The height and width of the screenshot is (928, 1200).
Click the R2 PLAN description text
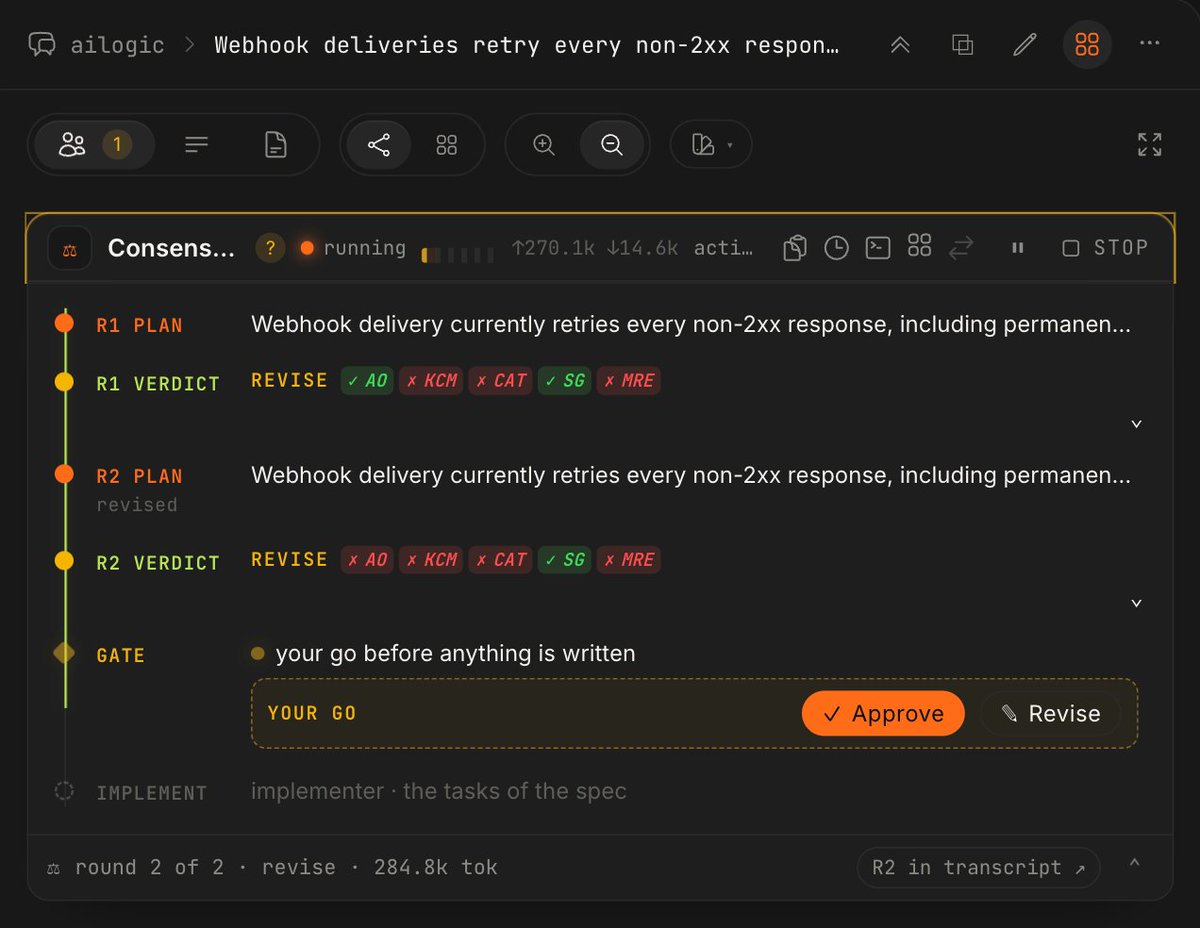pos(691,475)
